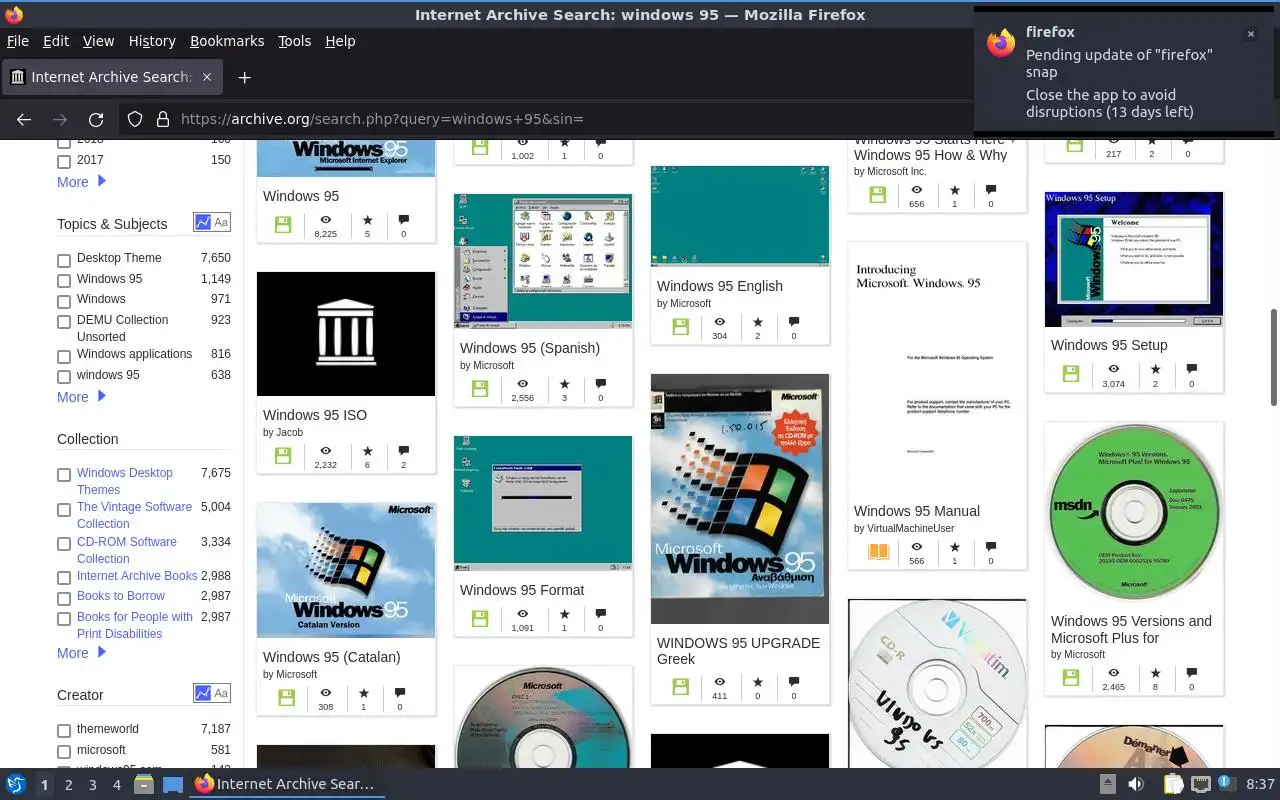Open the WINDOWS 95 UPGRADE Greek cover thumbnail
Image resolution: width=1280 pixels, height=800 pixels.
740,499
